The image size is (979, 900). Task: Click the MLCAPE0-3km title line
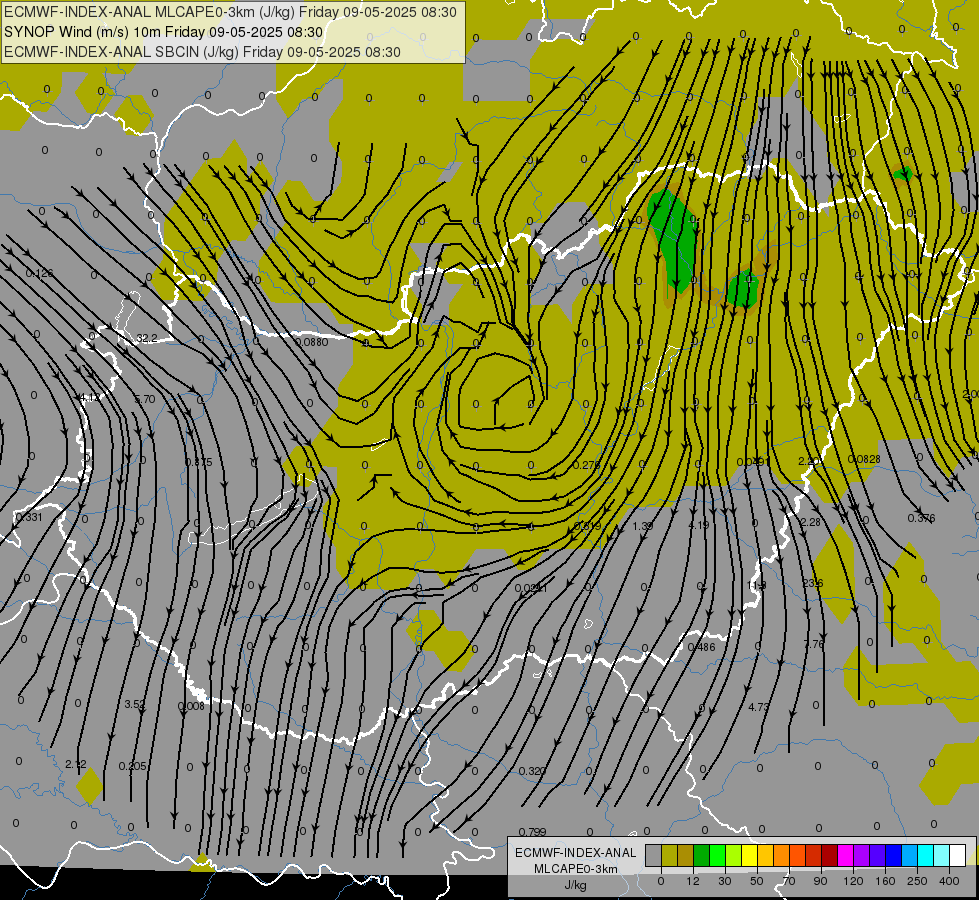[230, 12]
